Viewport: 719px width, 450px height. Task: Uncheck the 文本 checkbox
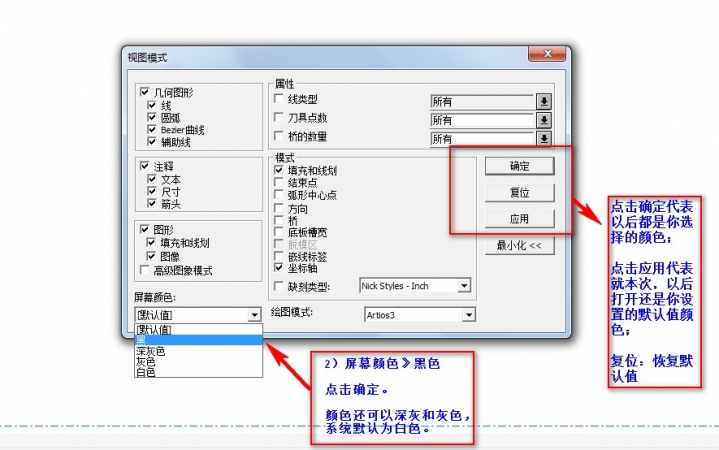(x=152, y=179)
